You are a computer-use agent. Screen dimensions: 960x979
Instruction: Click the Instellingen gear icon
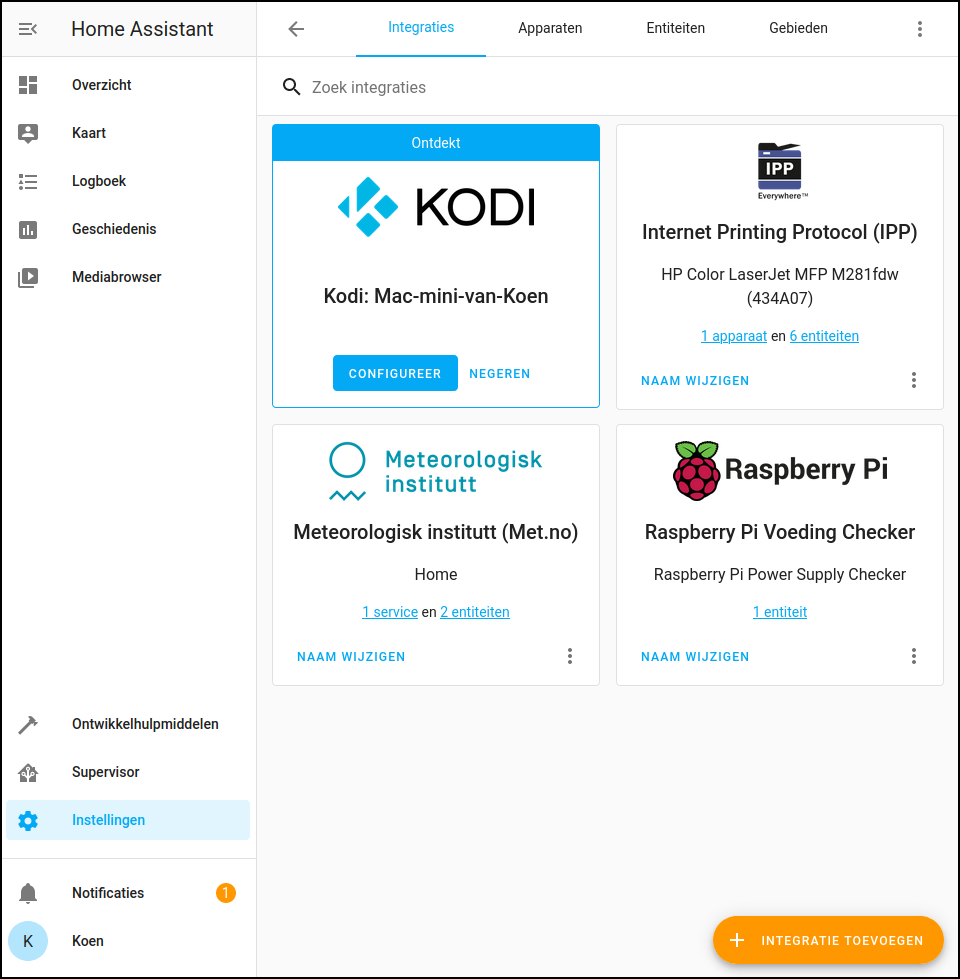point(28,820)
